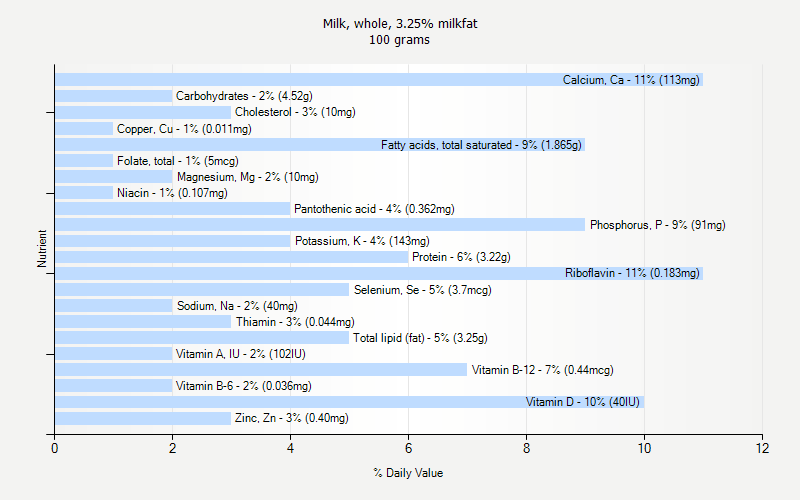Select the 'Magnesium, Mg - 2% (10mg)' label
The image size is (800, 500).
pos(247,177)
